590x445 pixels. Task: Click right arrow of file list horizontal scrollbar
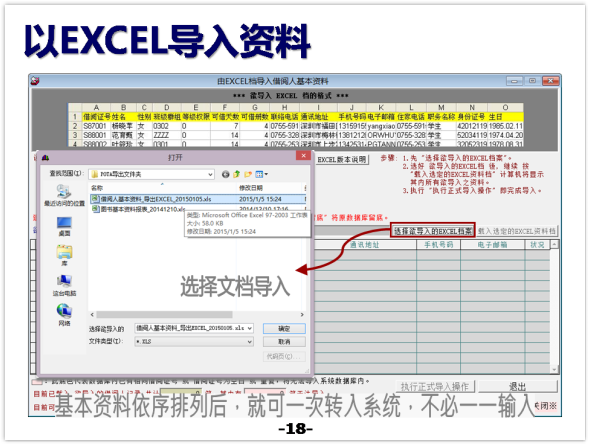[302, 314]
